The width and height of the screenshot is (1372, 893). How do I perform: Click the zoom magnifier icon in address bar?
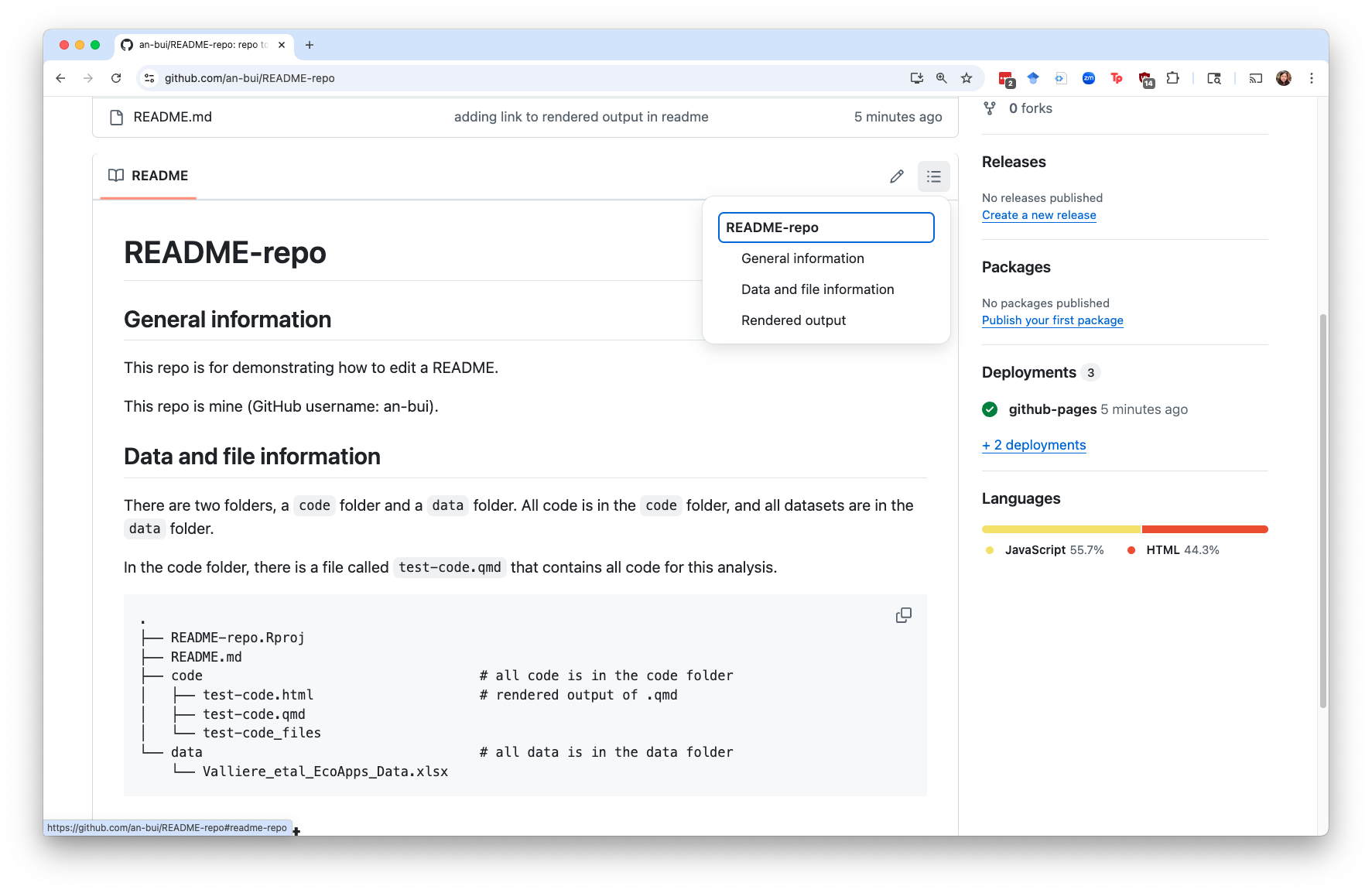pyautogui.click(x=942, y=78)
